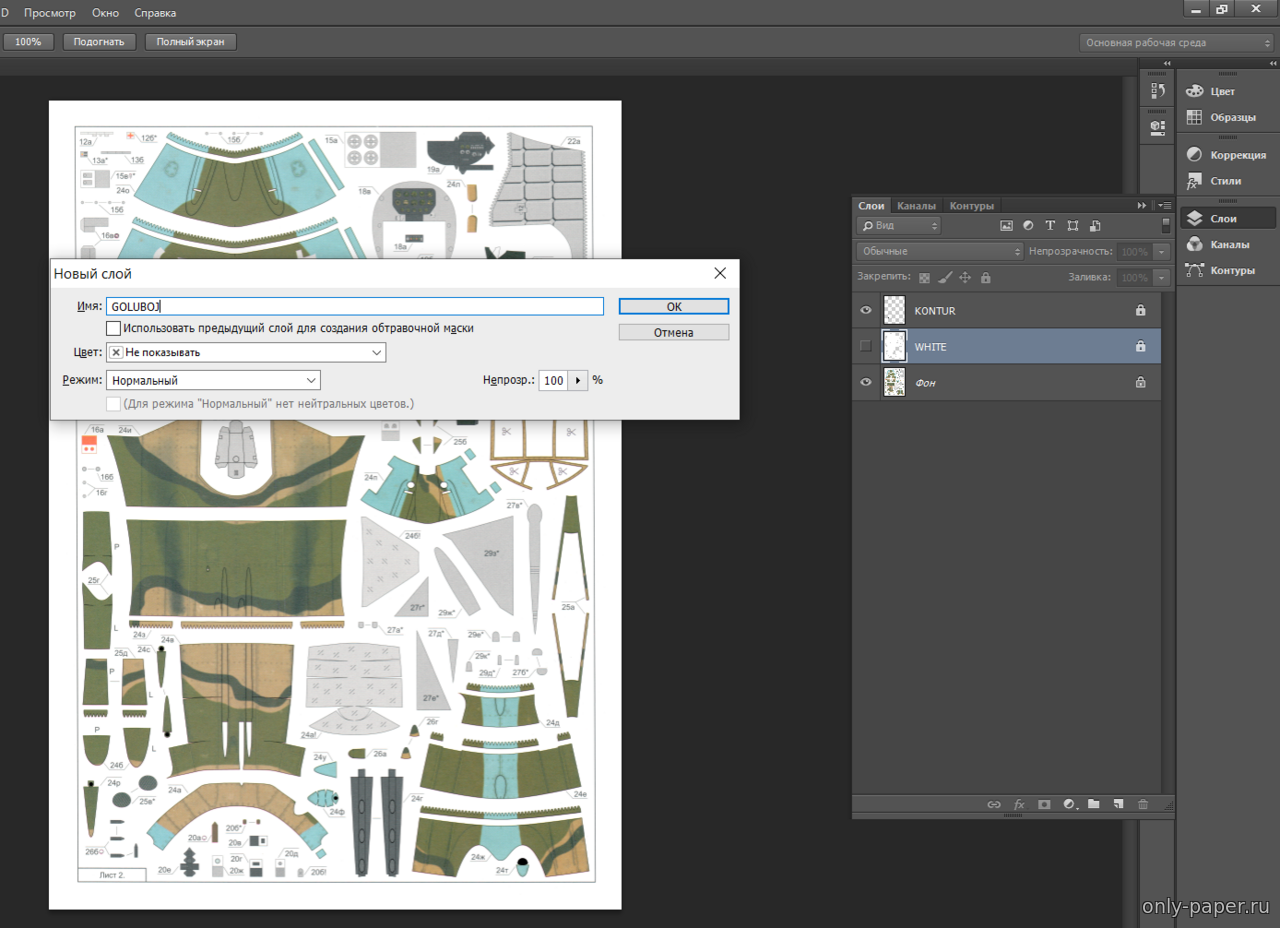Viewport: 1280px width, 928px height.
Task: Click the Отмена button
Action: pos(673,332)
